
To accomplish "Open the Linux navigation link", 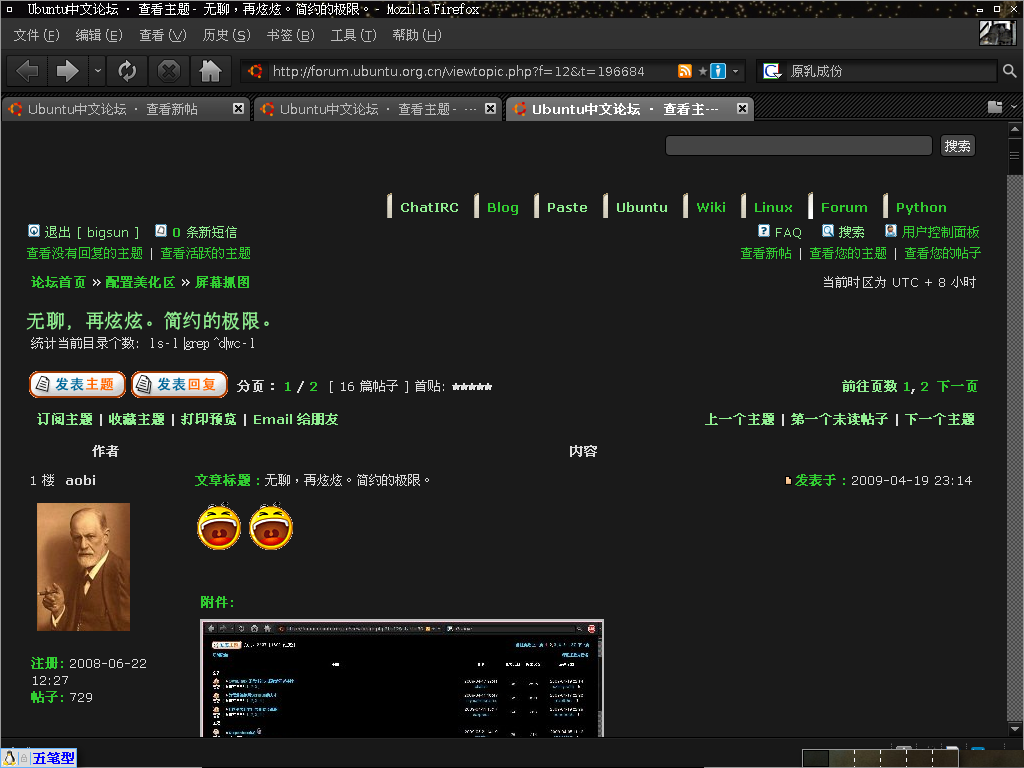I will [x=773, y=207].
